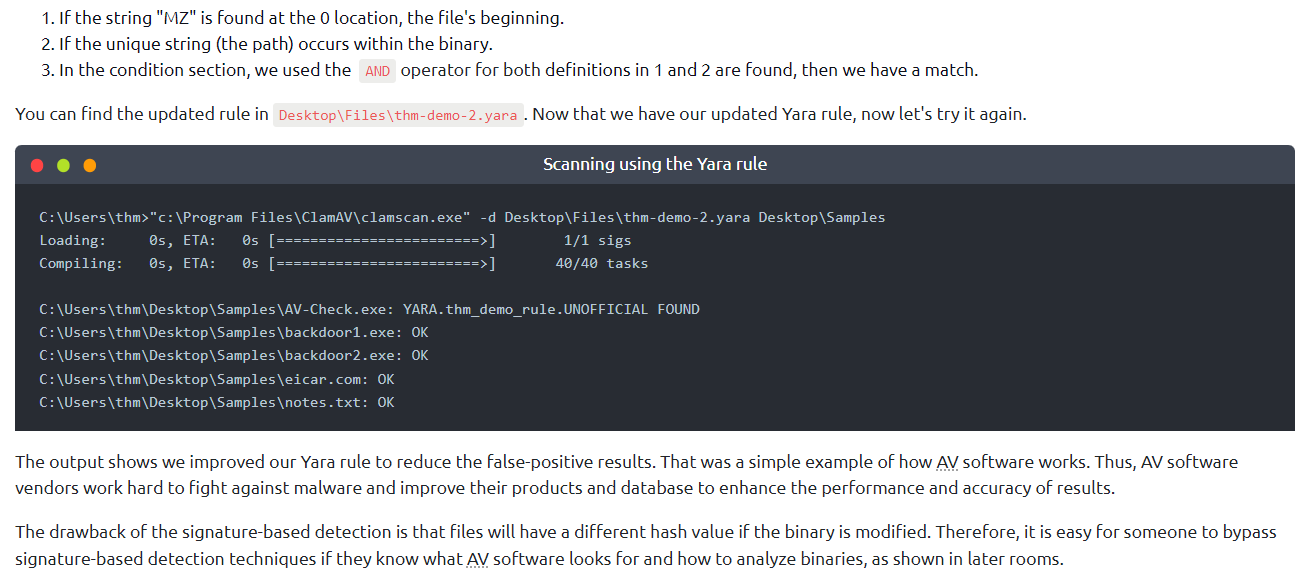Viewport: 1306px width, 586px height.
Task: Click the green dot in terminal header
Action: click(x=64, y=165)
